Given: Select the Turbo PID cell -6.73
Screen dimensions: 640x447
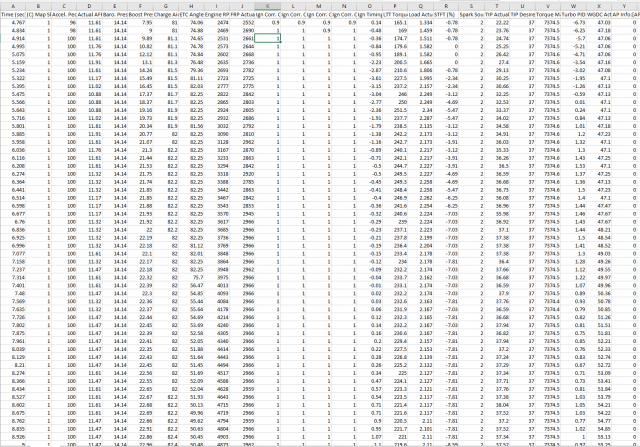Looking at the screenshot, I should click(x=573, y=22).
